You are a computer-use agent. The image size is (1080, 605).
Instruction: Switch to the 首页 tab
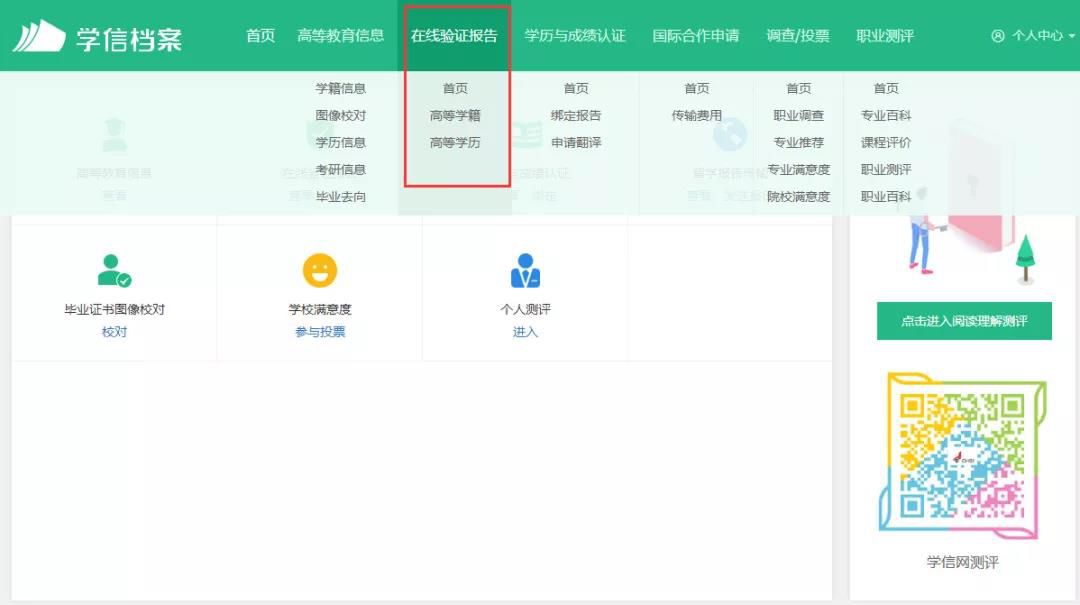tap(259, 35)
